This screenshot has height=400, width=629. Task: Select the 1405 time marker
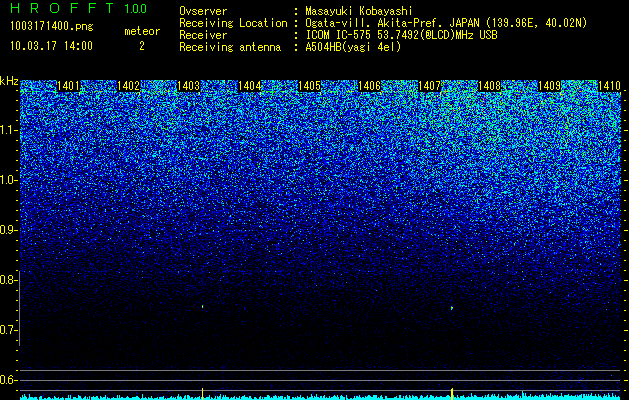tap(309, 86)
